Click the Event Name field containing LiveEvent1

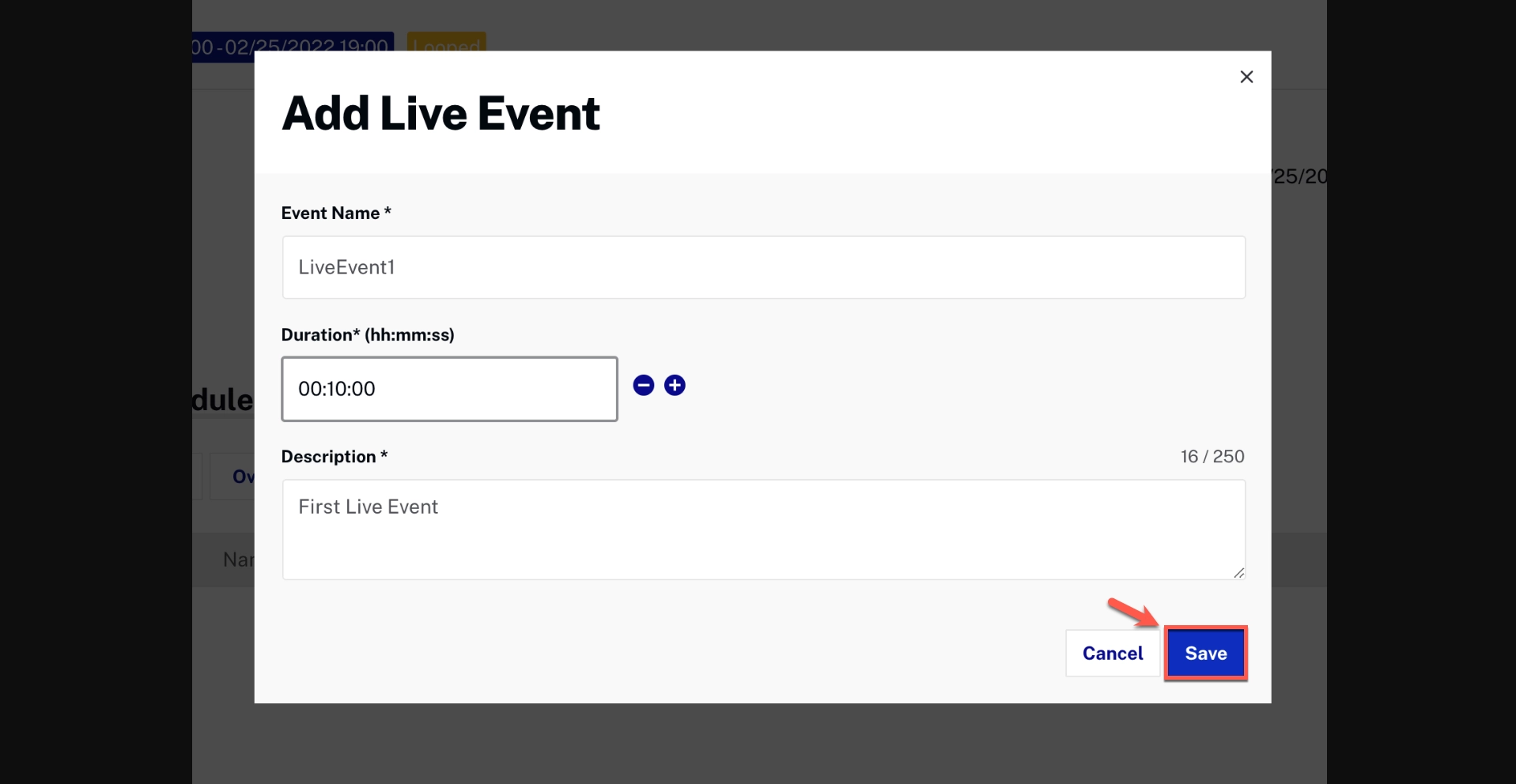[763, 267]
